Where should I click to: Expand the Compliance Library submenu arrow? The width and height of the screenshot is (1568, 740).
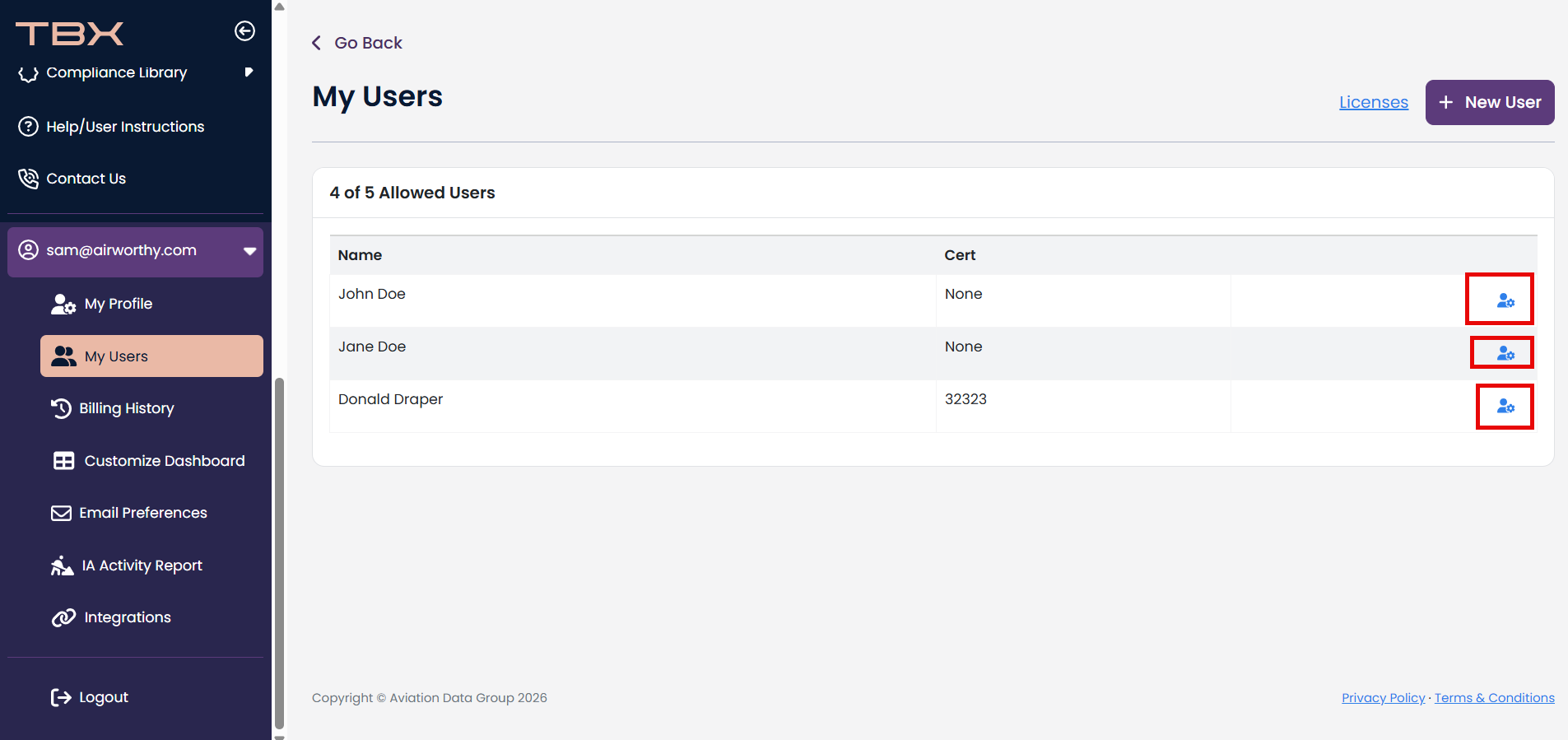(x=249, y=72)
